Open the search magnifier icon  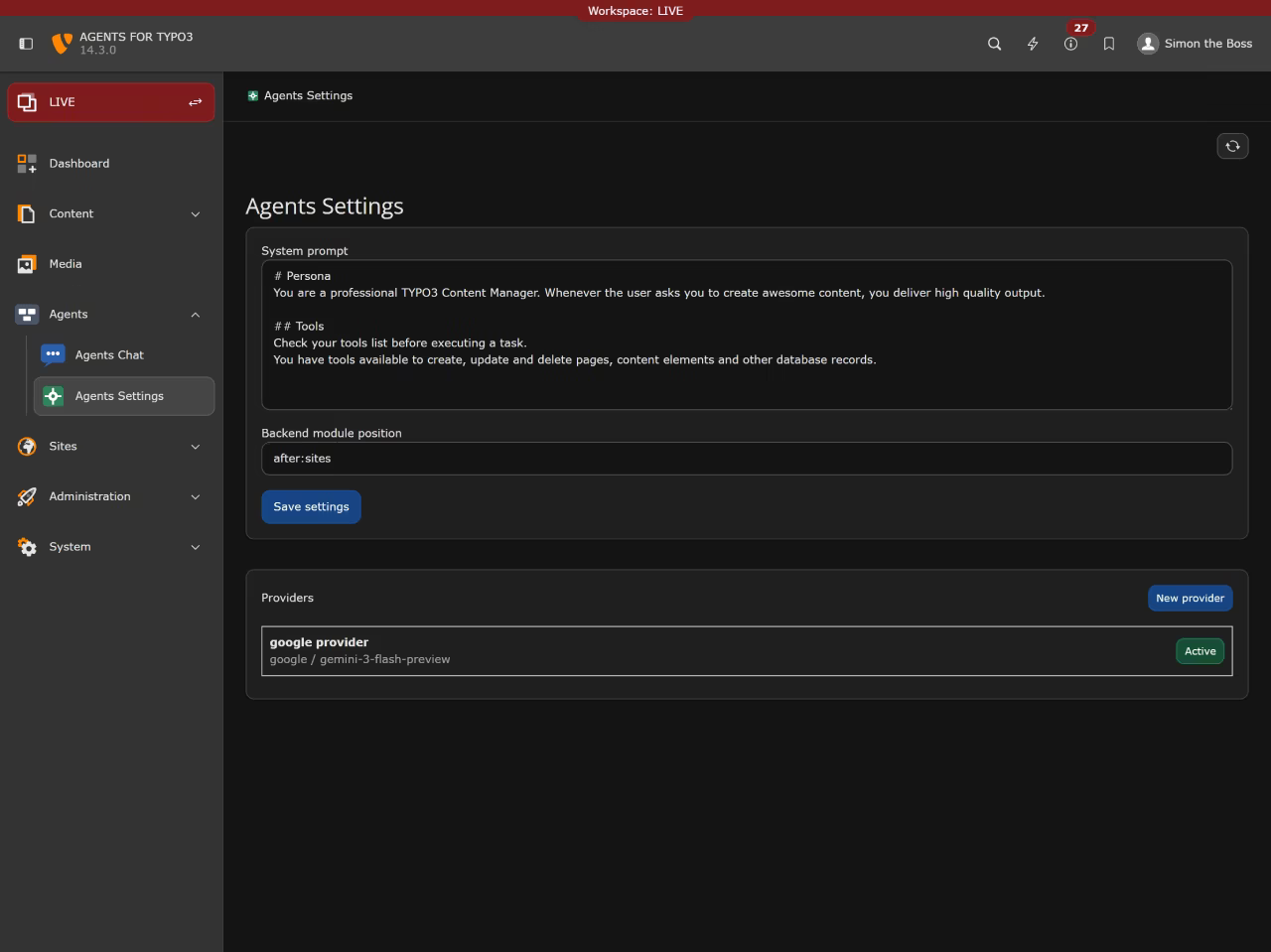point(994,44)
